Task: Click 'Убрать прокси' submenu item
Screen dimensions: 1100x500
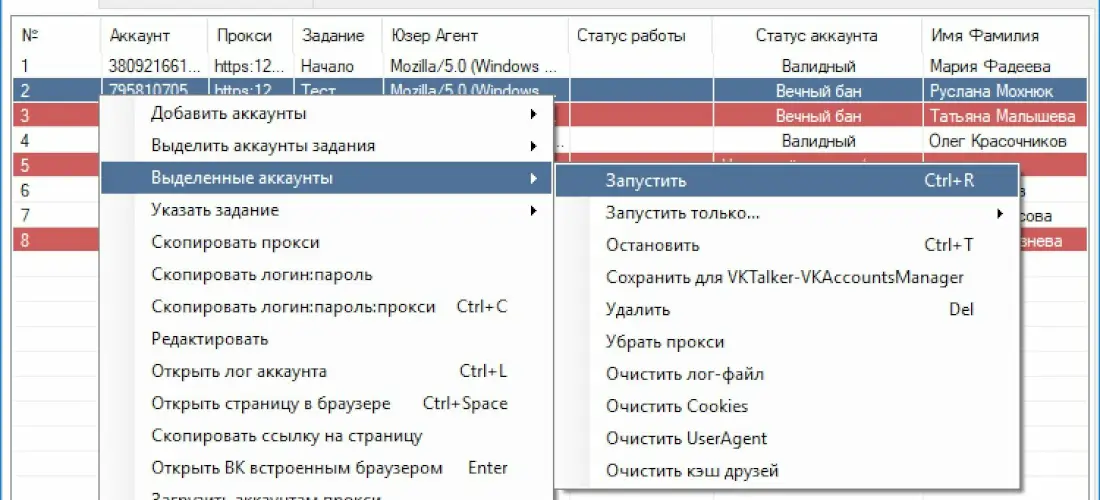Action: (786, 342)
